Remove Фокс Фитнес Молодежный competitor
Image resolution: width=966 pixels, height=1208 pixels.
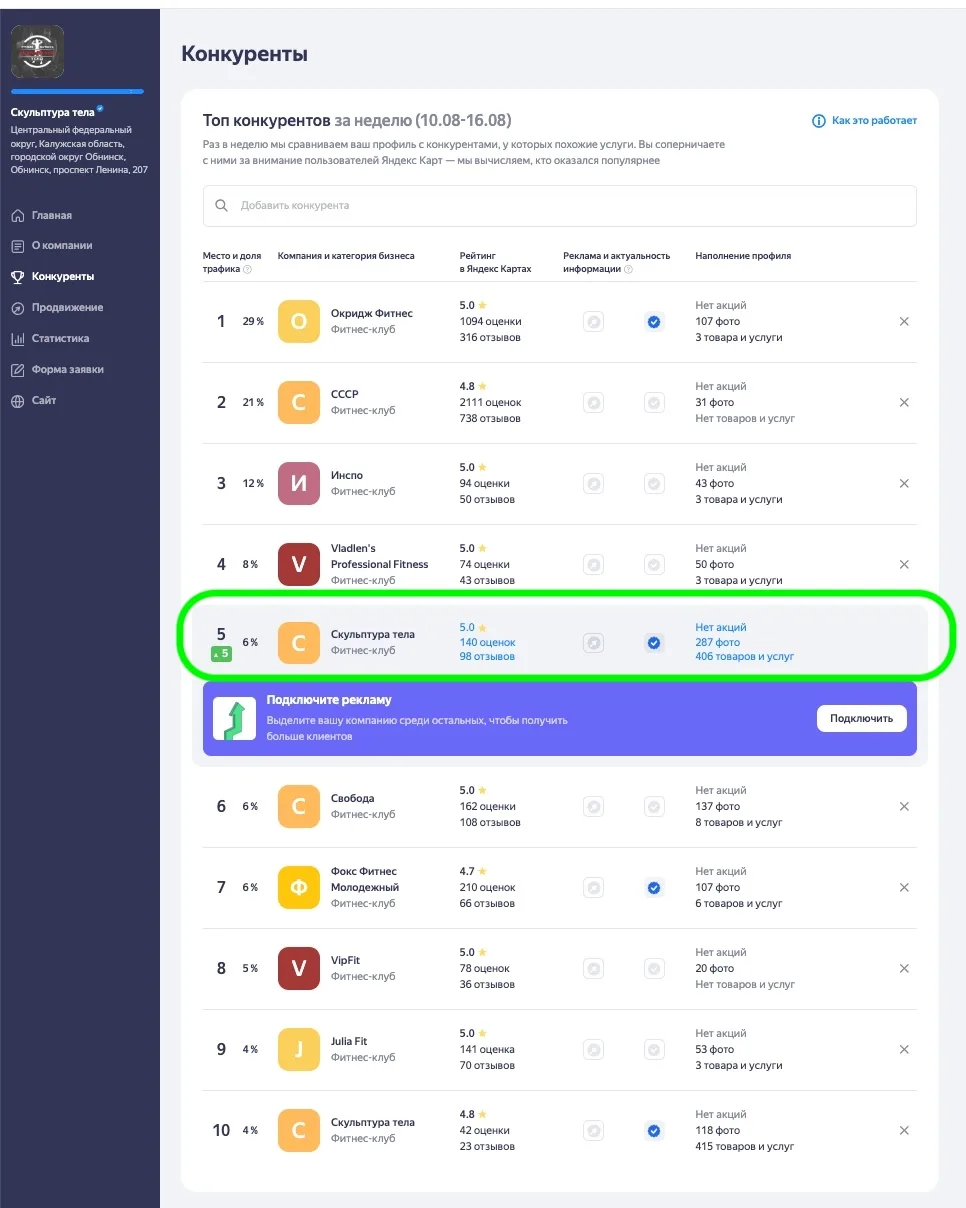[x=904, y=887]
